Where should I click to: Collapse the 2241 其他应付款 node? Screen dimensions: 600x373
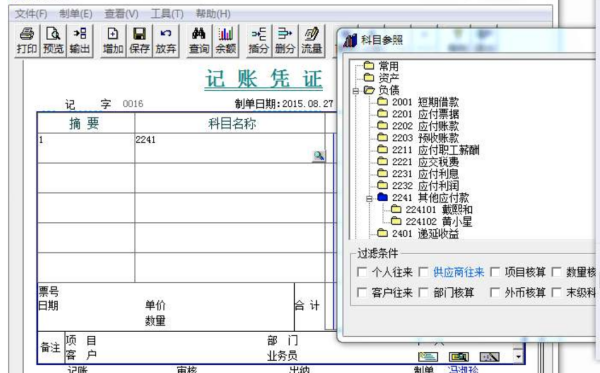pyautogui.click(x=369, y=198)
